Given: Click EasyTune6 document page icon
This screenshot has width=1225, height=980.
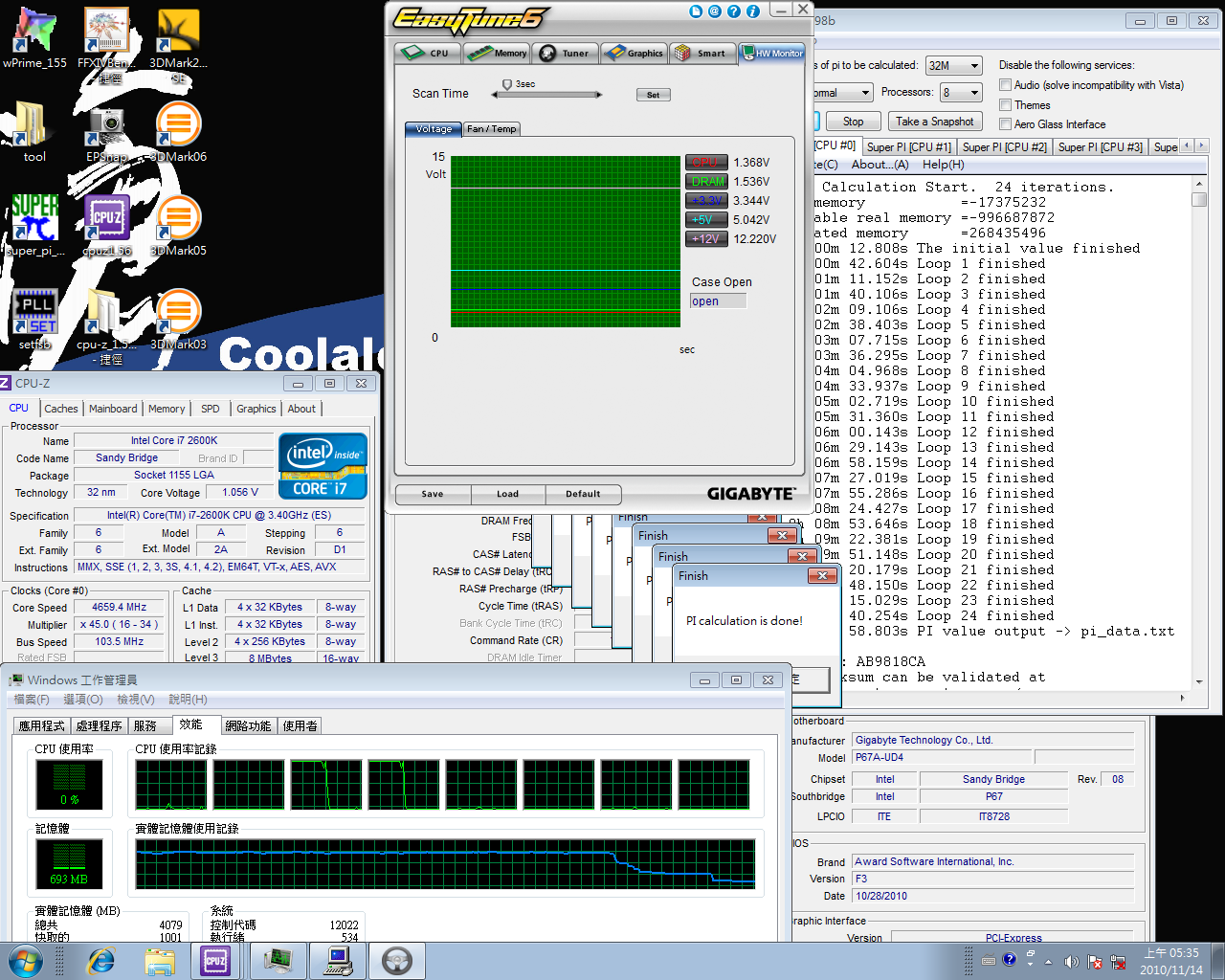Looking at the screenshot, I should point(696,11).
